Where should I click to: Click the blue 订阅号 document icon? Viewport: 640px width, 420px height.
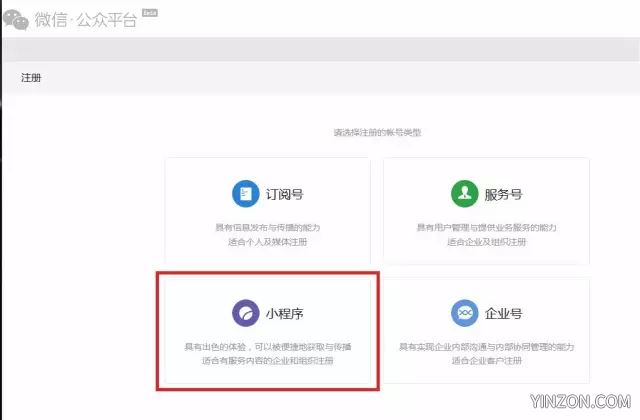pyautogui.click(x=246, y=194)
